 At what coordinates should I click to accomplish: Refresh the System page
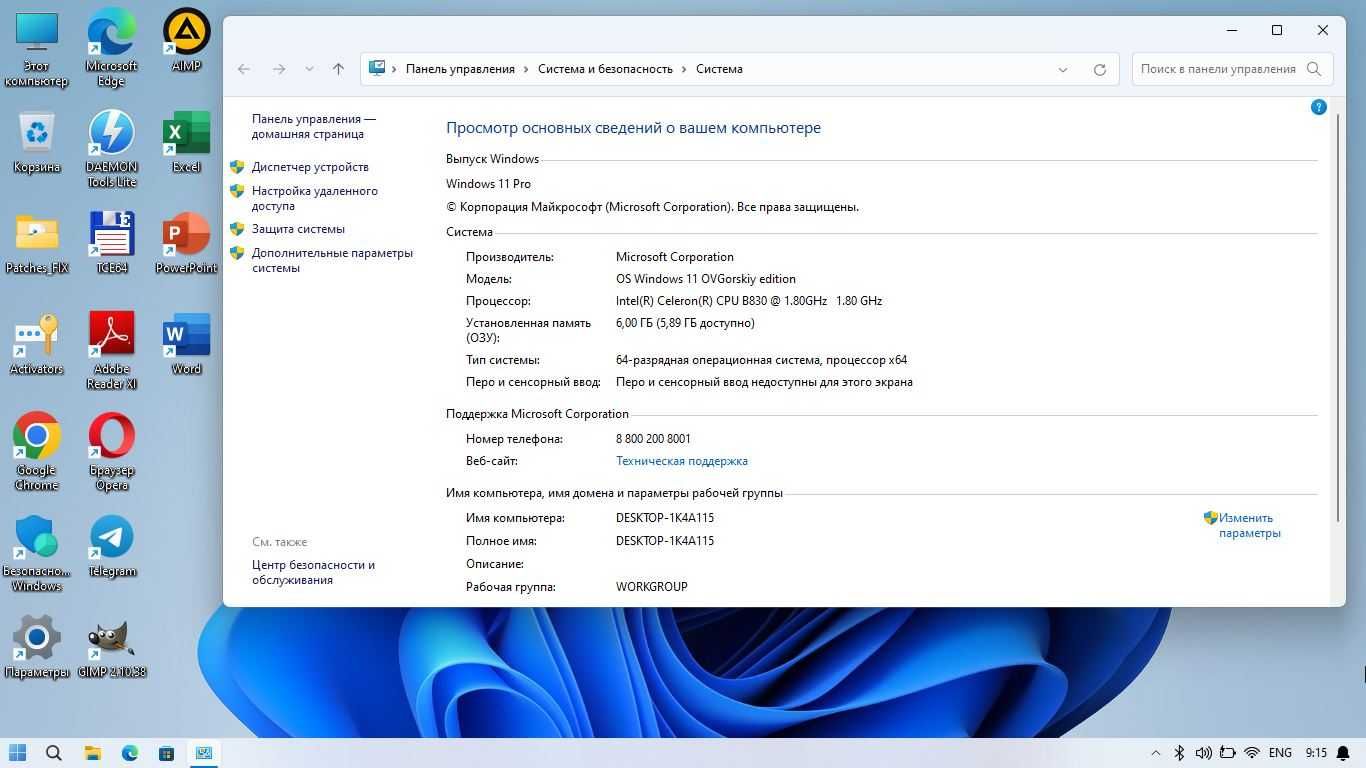(x=1100, y=69)
